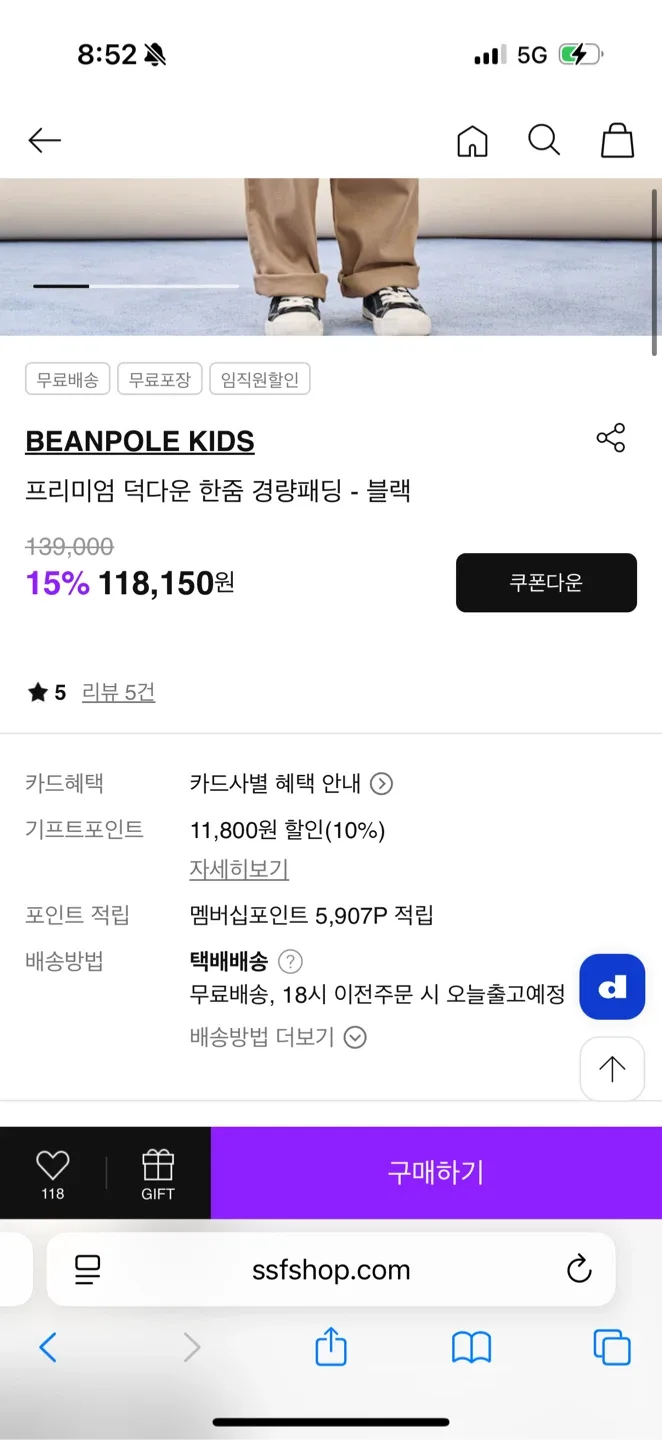The width and height of the screenshot is (662, 1440).
Task: Expand 배송방법 더보기 chevron
Action: (355, 1037)
